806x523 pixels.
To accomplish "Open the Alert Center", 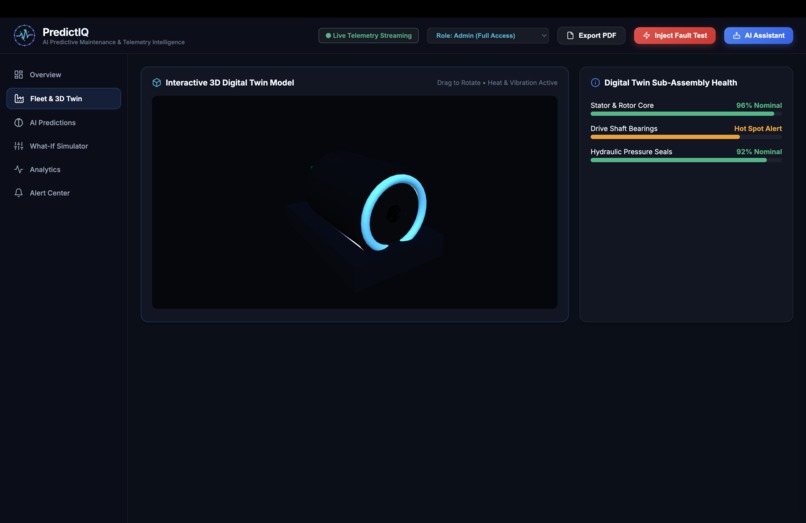I will (64, 193).
